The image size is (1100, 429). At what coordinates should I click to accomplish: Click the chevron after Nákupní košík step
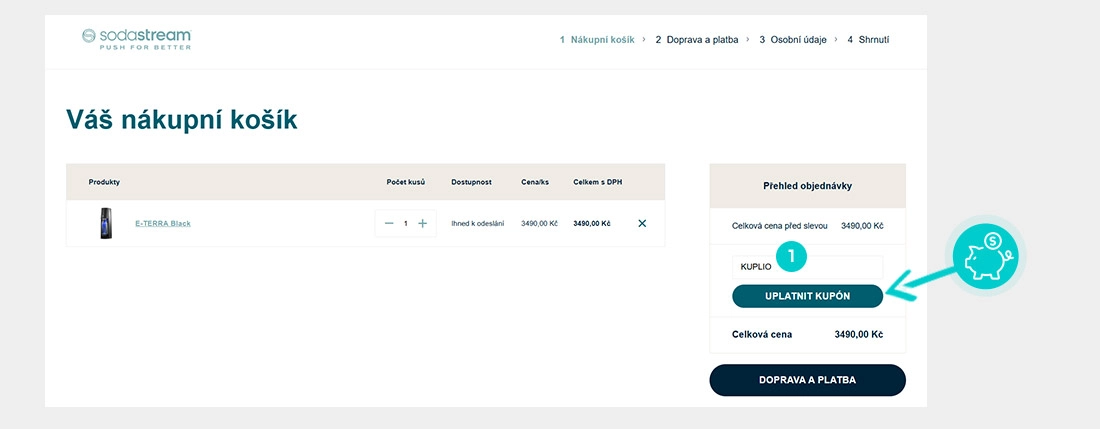click(x=645, y=40)
